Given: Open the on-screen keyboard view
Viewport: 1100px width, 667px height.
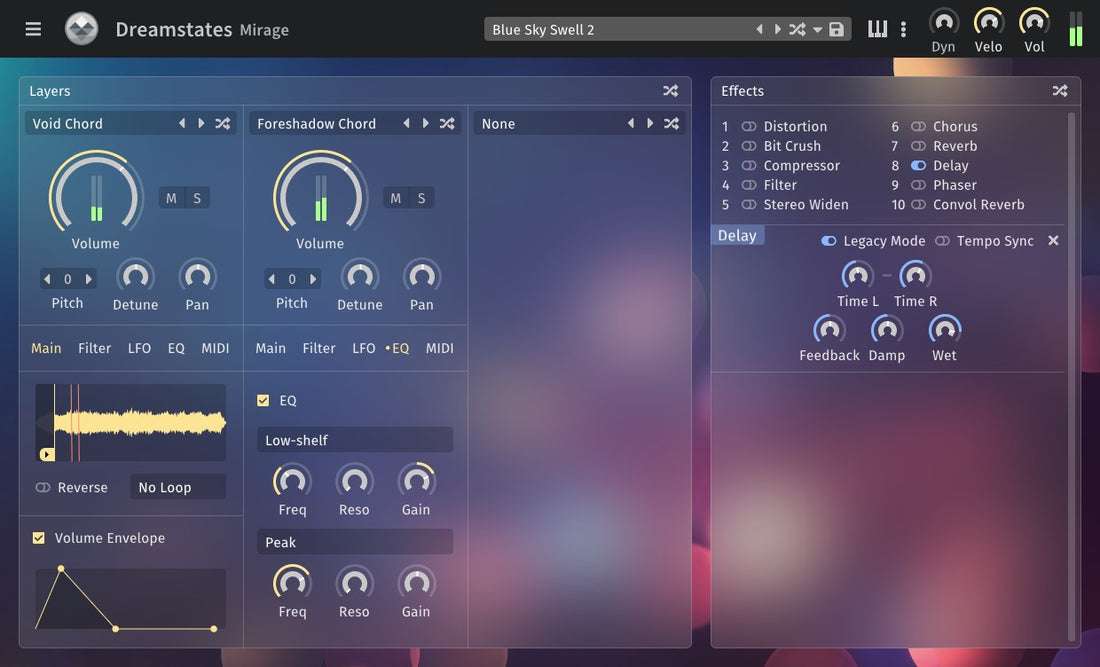Looking at the screenshot, I should (x=877, y=28).
